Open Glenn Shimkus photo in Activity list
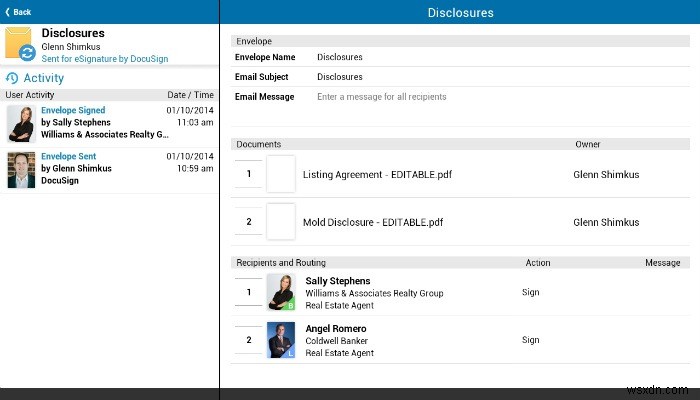 [x=21, y=170]
